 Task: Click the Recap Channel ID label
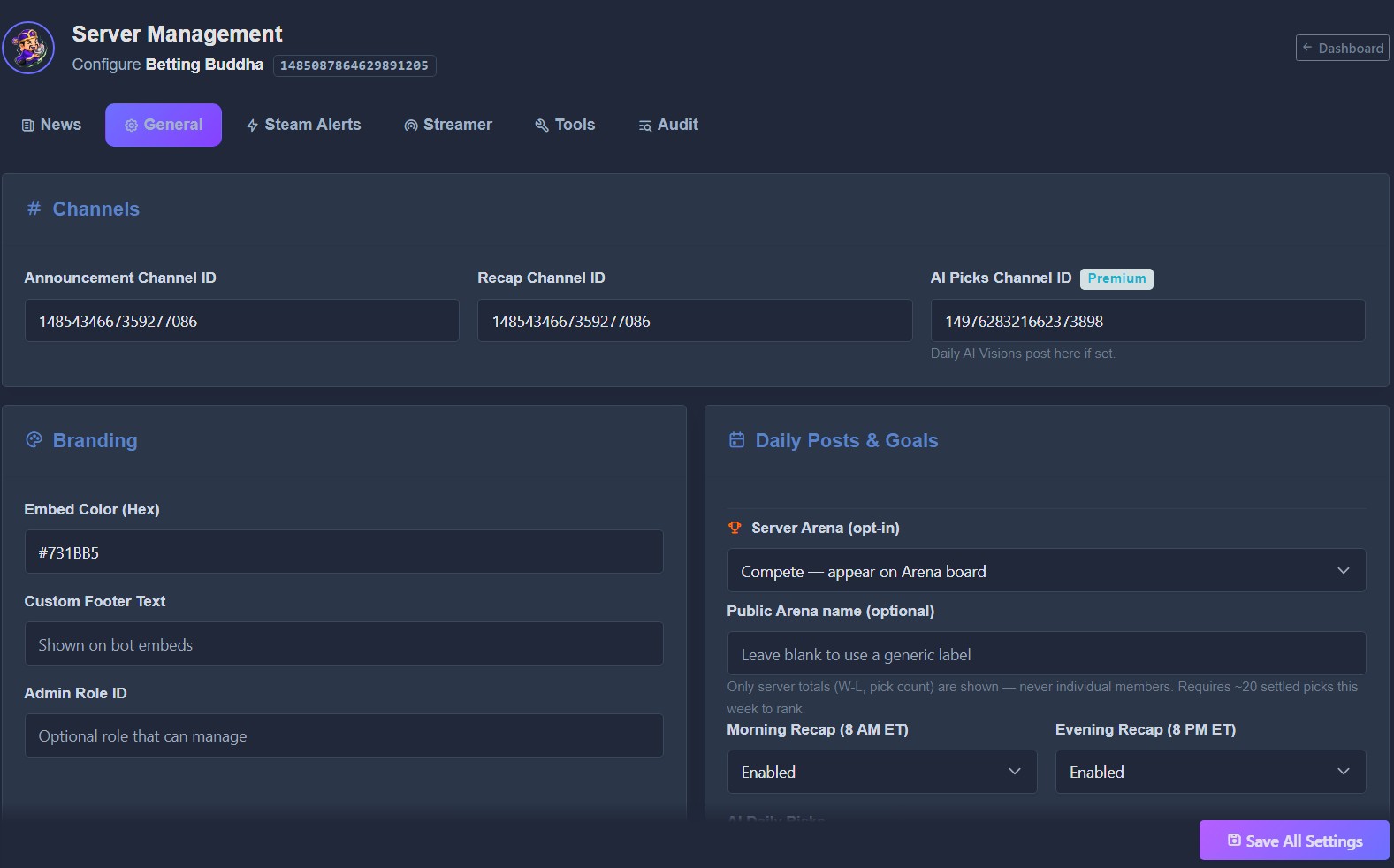click(x=541, y=278)
